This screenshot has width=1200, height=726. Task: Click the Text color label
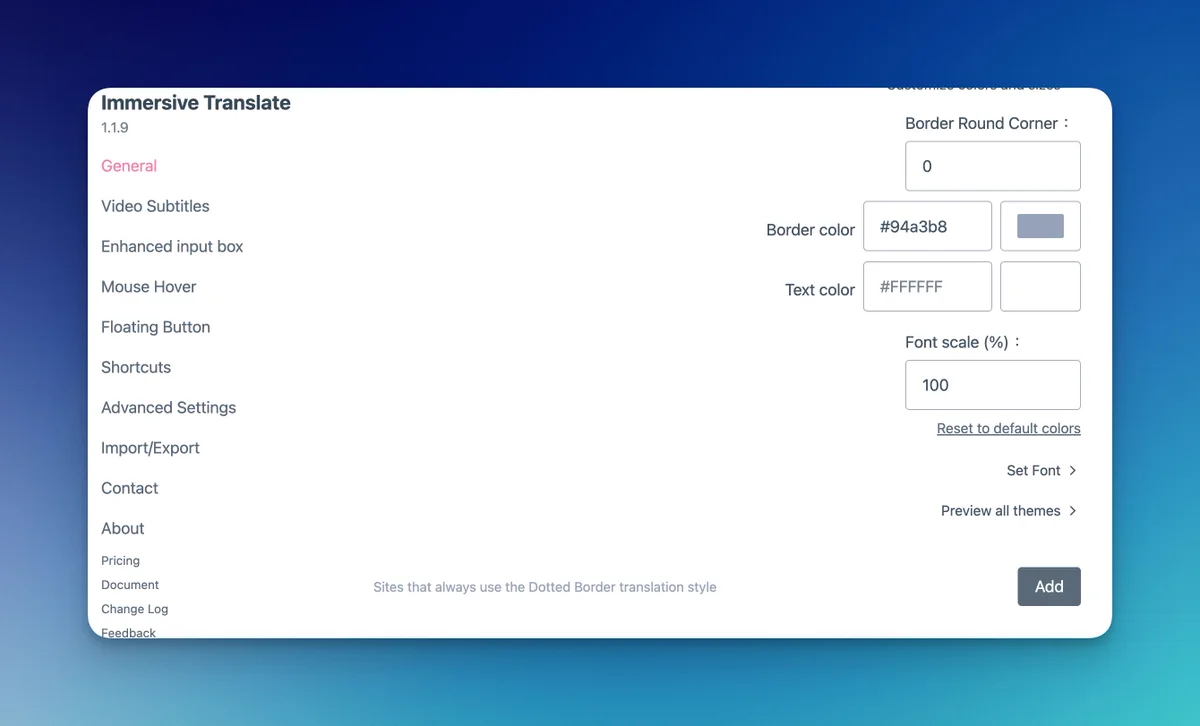click(820, 290)
